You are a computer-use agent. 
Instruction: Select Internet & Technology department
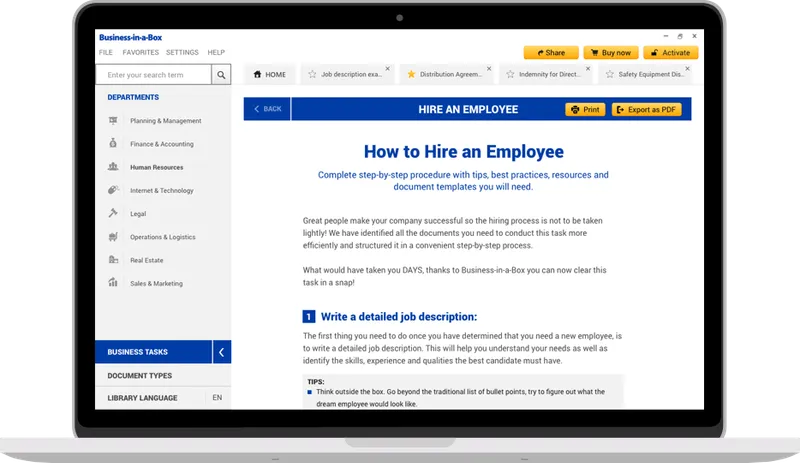coord(162,190)
